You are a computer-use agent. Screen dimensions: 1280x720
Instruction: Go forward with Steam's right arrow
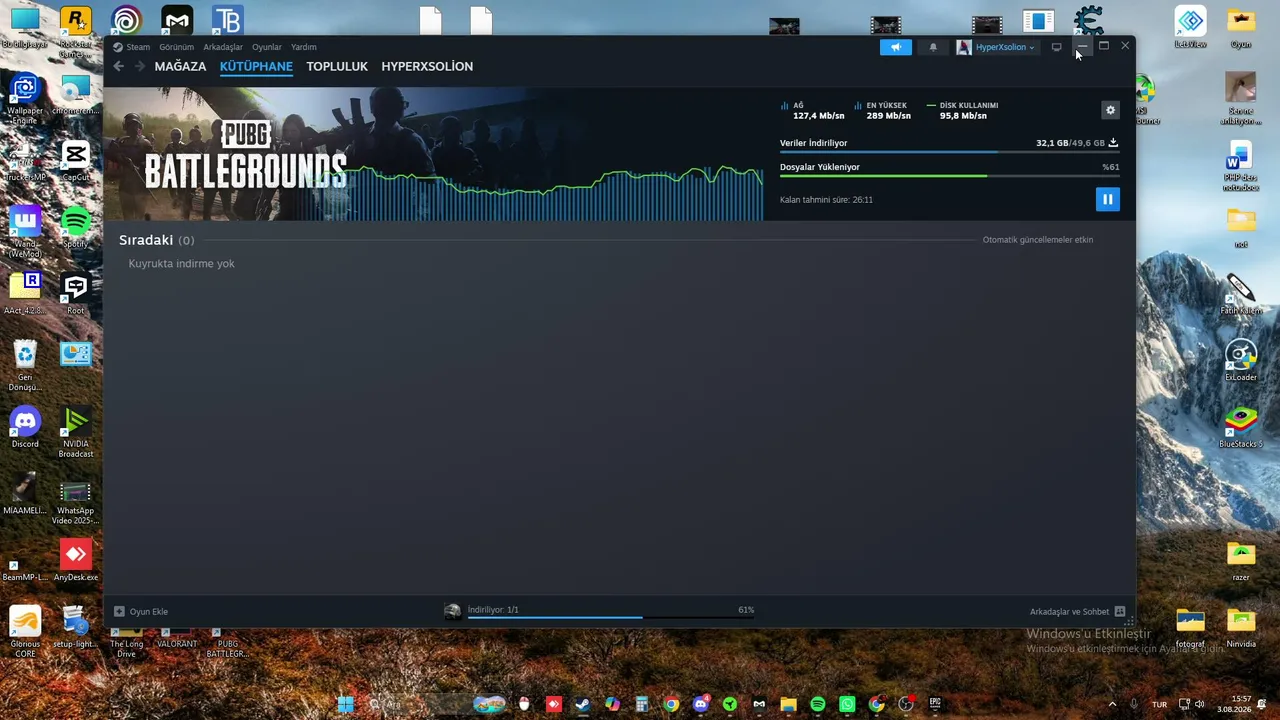coord(140,66)
